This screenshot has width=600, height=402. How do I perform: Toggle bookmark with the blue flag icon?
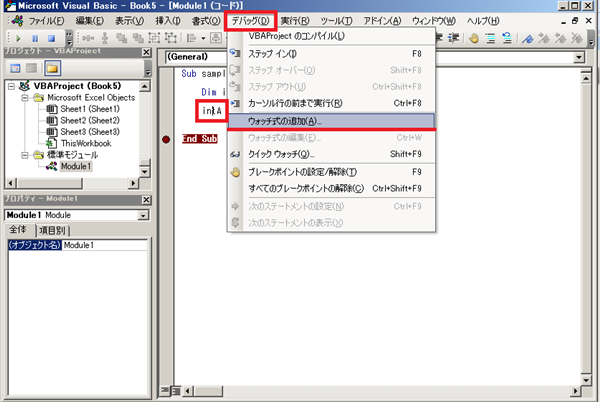528,38
